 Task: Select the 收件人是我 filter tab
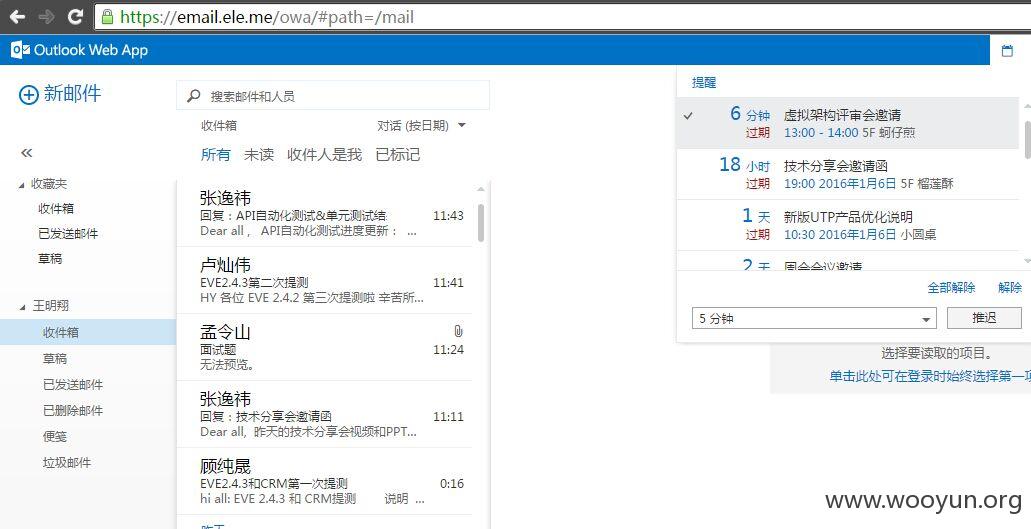tap(324, 155)
